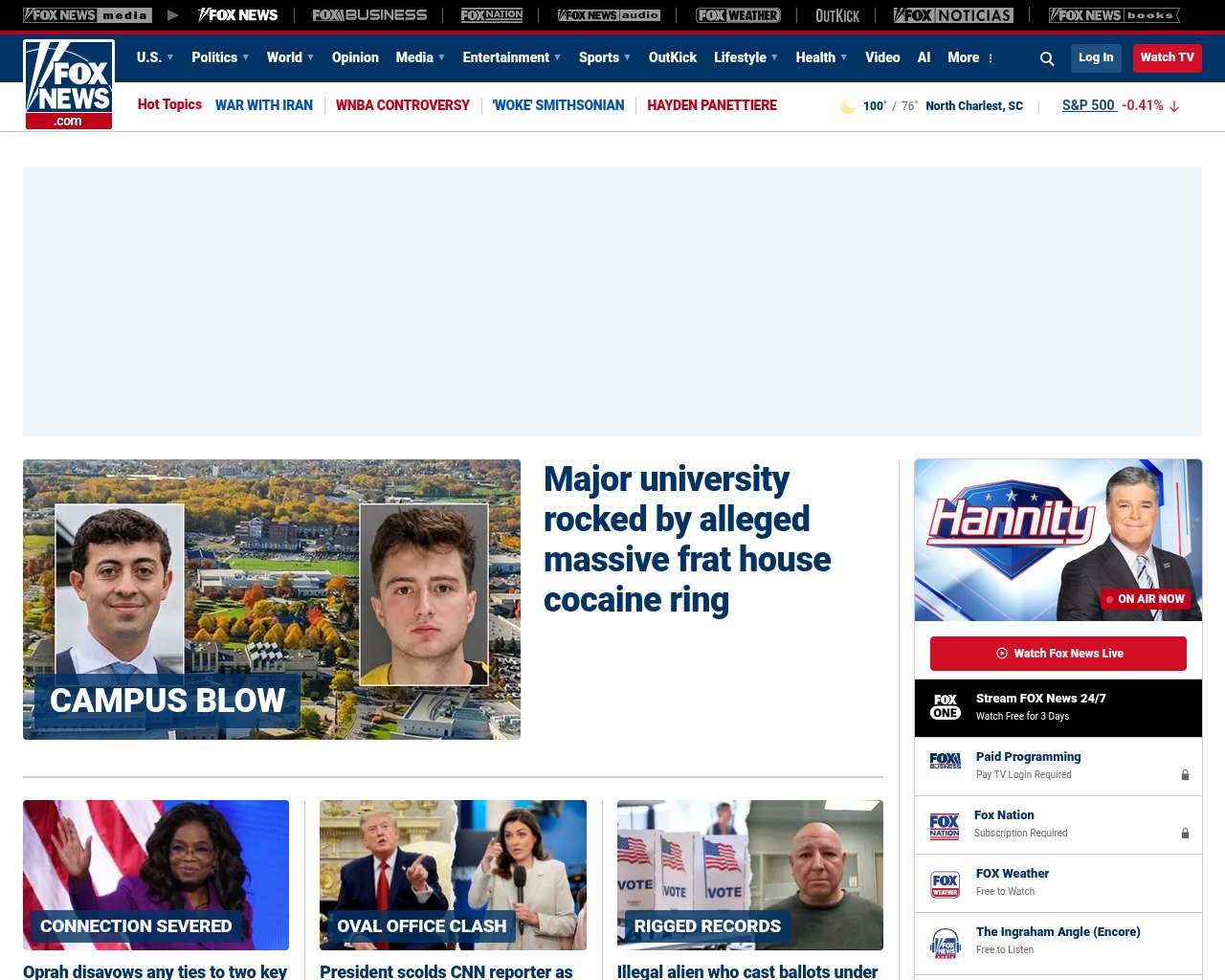Click the Fox Weather icon in watch list

pyautogui.click(x=946, y=884)
